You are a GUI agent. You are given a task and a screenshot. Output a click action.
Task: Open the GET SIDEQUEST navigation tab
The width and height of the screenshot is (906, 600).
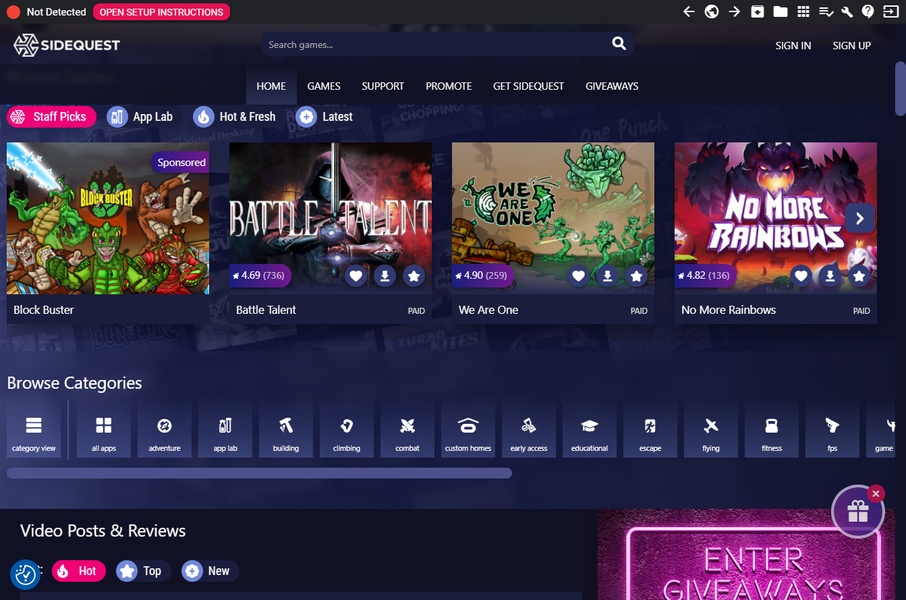tap(528, 86)
